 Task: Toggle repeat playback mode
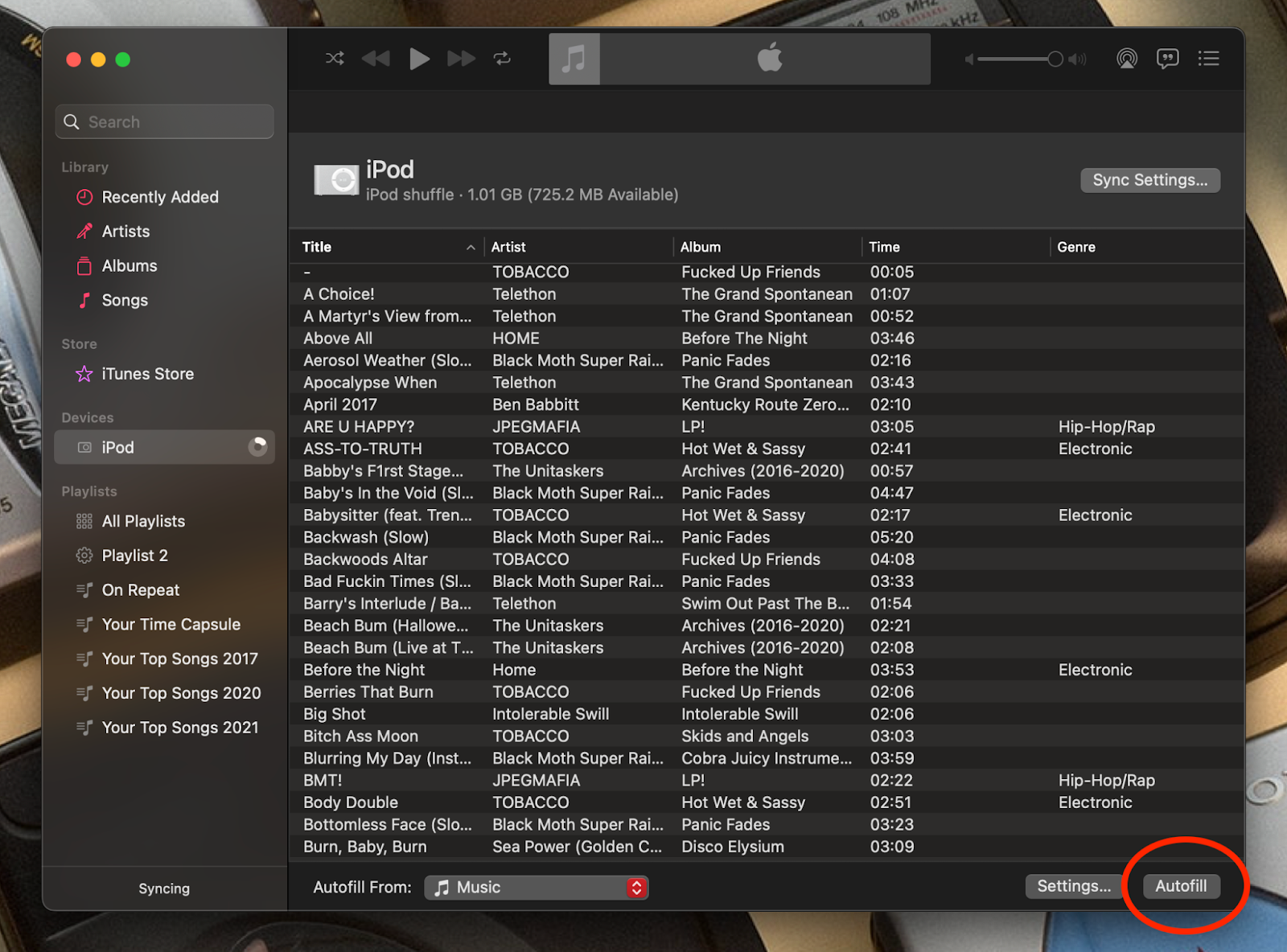(x=502, y=59)
